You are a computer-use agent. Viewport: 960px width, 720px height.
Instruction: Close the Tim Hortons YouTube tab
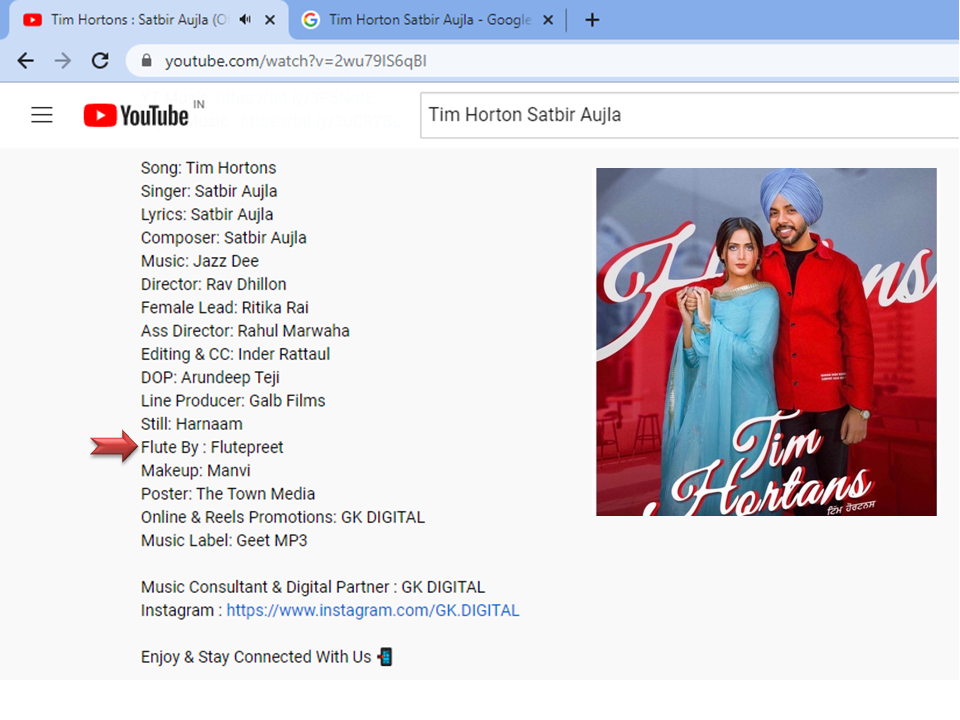coord(269,20)
